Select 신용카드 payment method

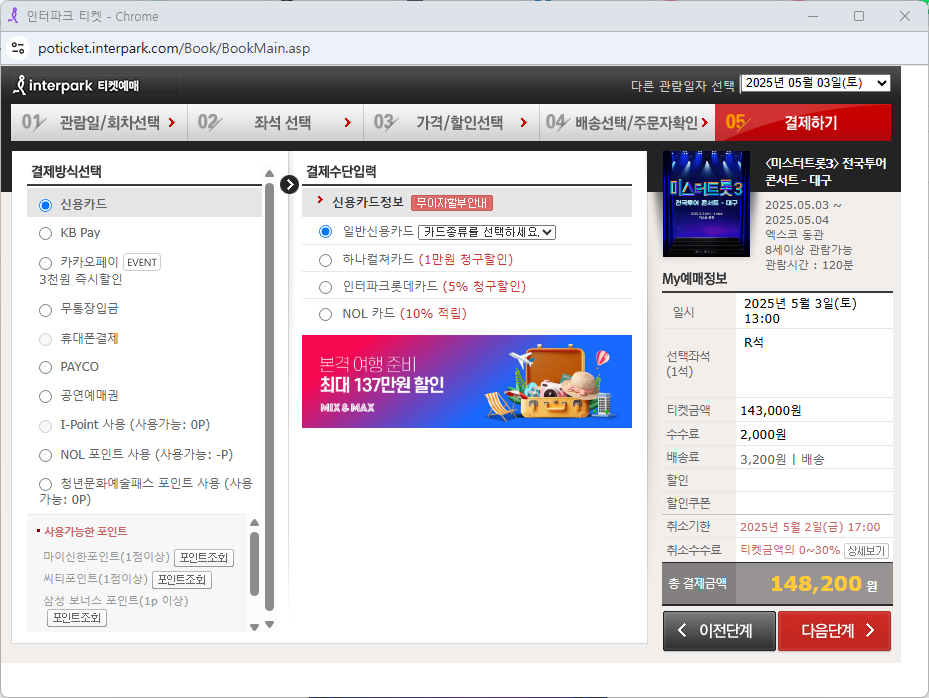coord(46,205)
